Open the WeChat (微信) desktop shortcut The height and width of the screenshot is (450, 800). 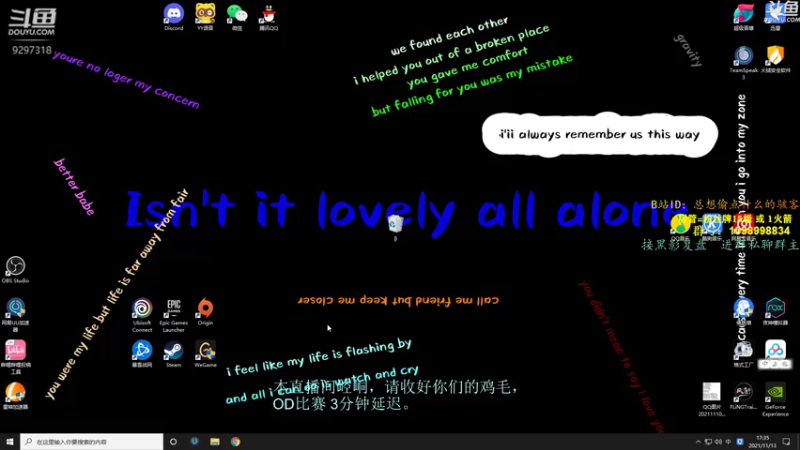coord(237,17)
